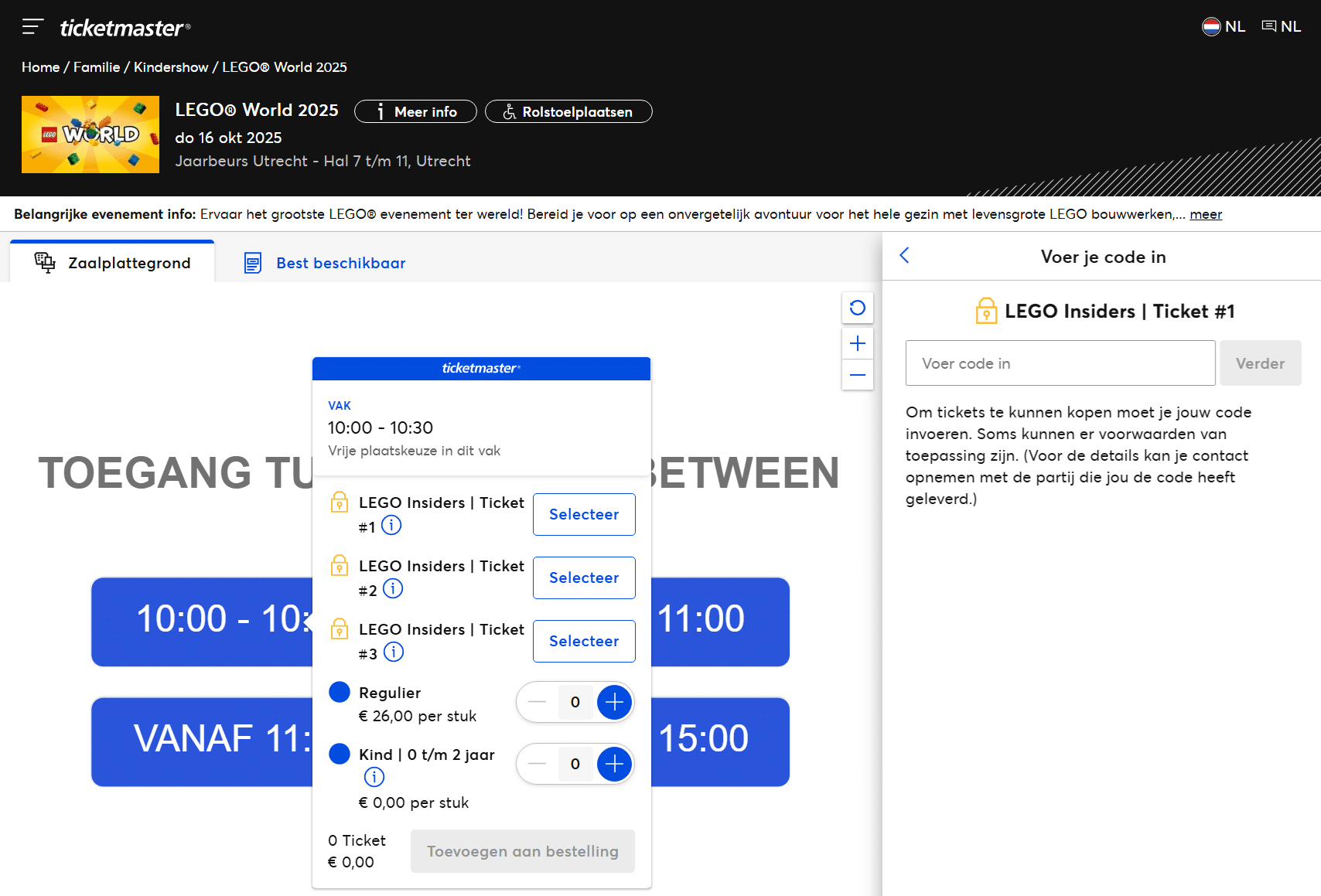1321x896 pixels.
Task: Show info for LEGO Insiders Ticket #3
Action: (394, 652)
